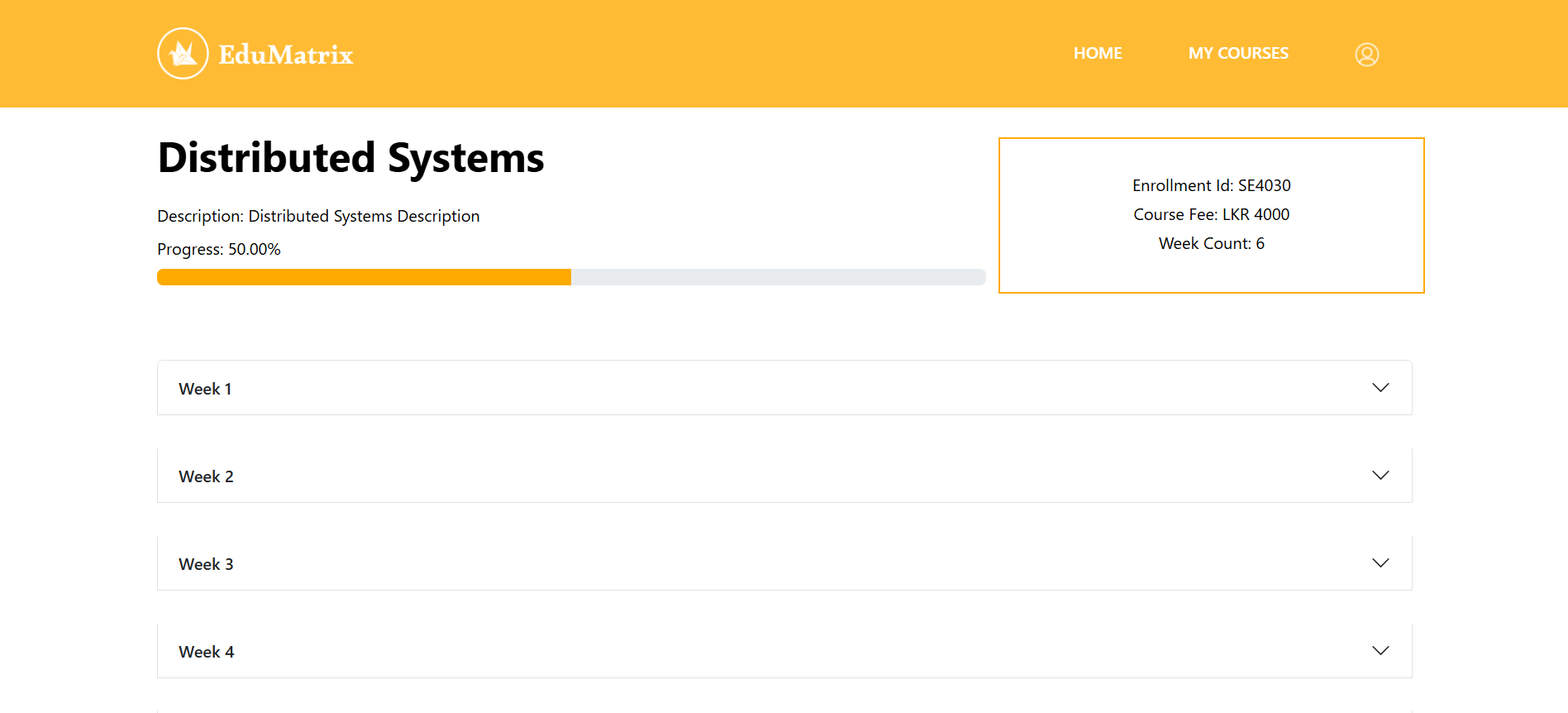The width and height of the screenshot is (1568, 713).
Task: Expand the Week 1 accordion
Action: pyautogui.click(x=784, y=388)
